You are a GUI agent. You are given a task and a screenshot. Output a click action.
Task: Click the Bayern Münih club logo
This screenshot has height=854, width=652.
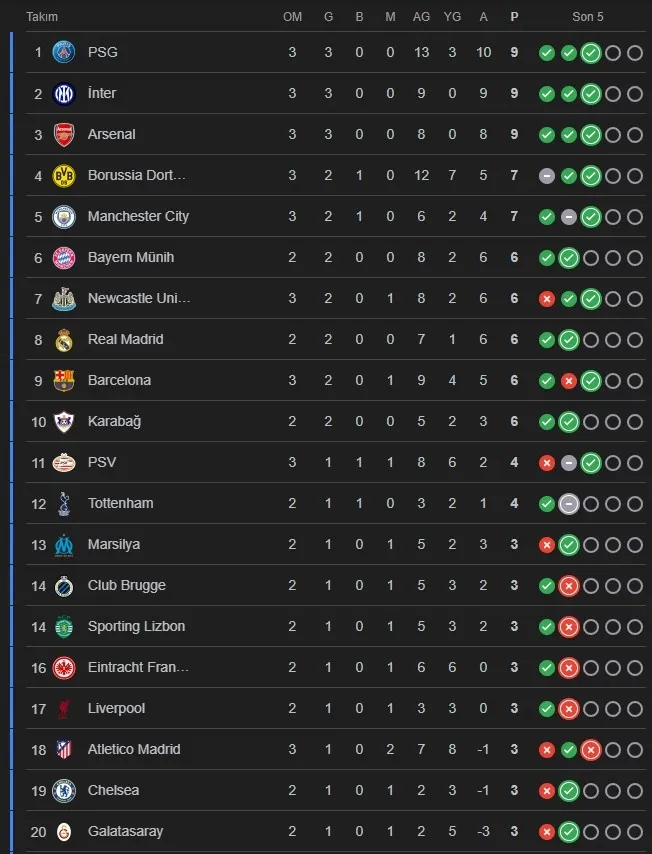[x=64, y=257]
